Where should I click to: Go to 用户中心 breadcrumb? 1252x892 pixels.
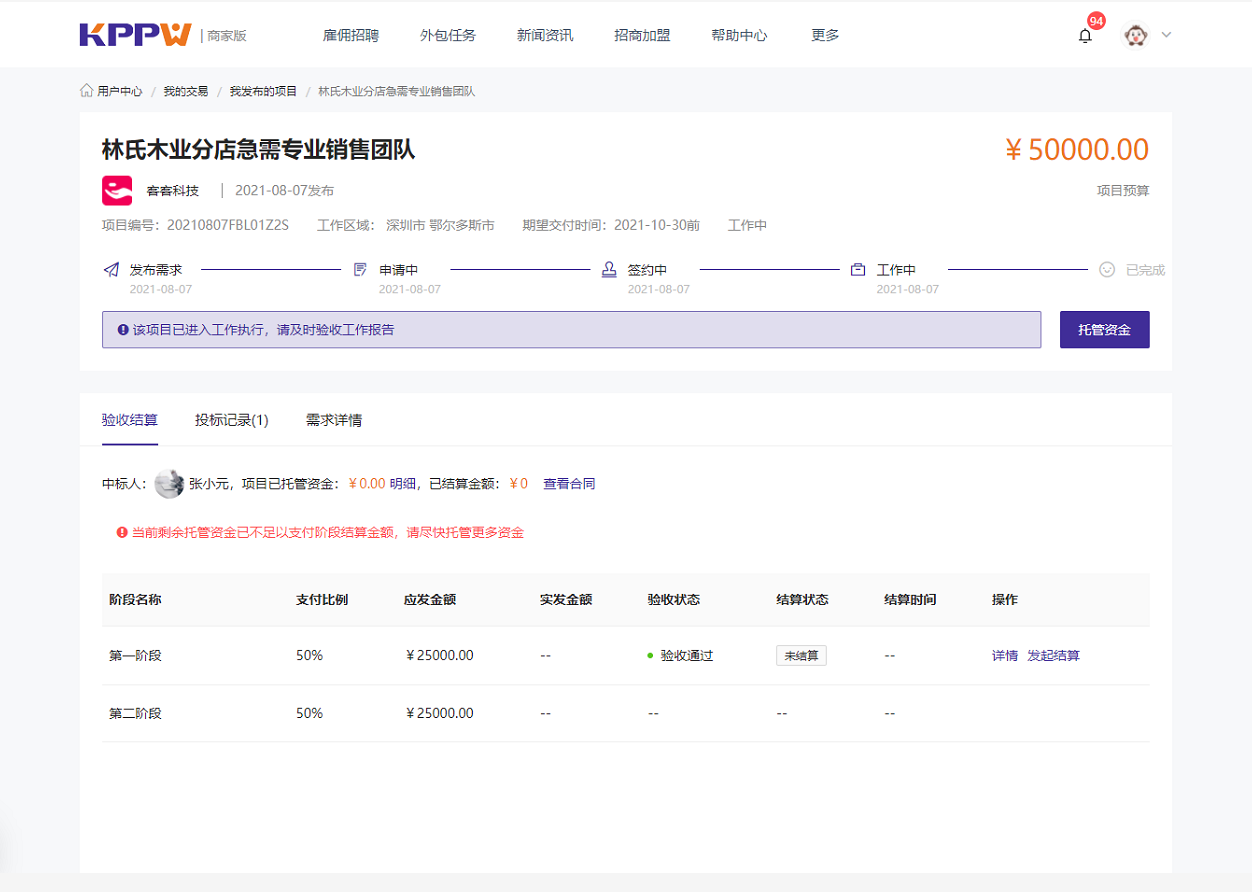[120, 91]
